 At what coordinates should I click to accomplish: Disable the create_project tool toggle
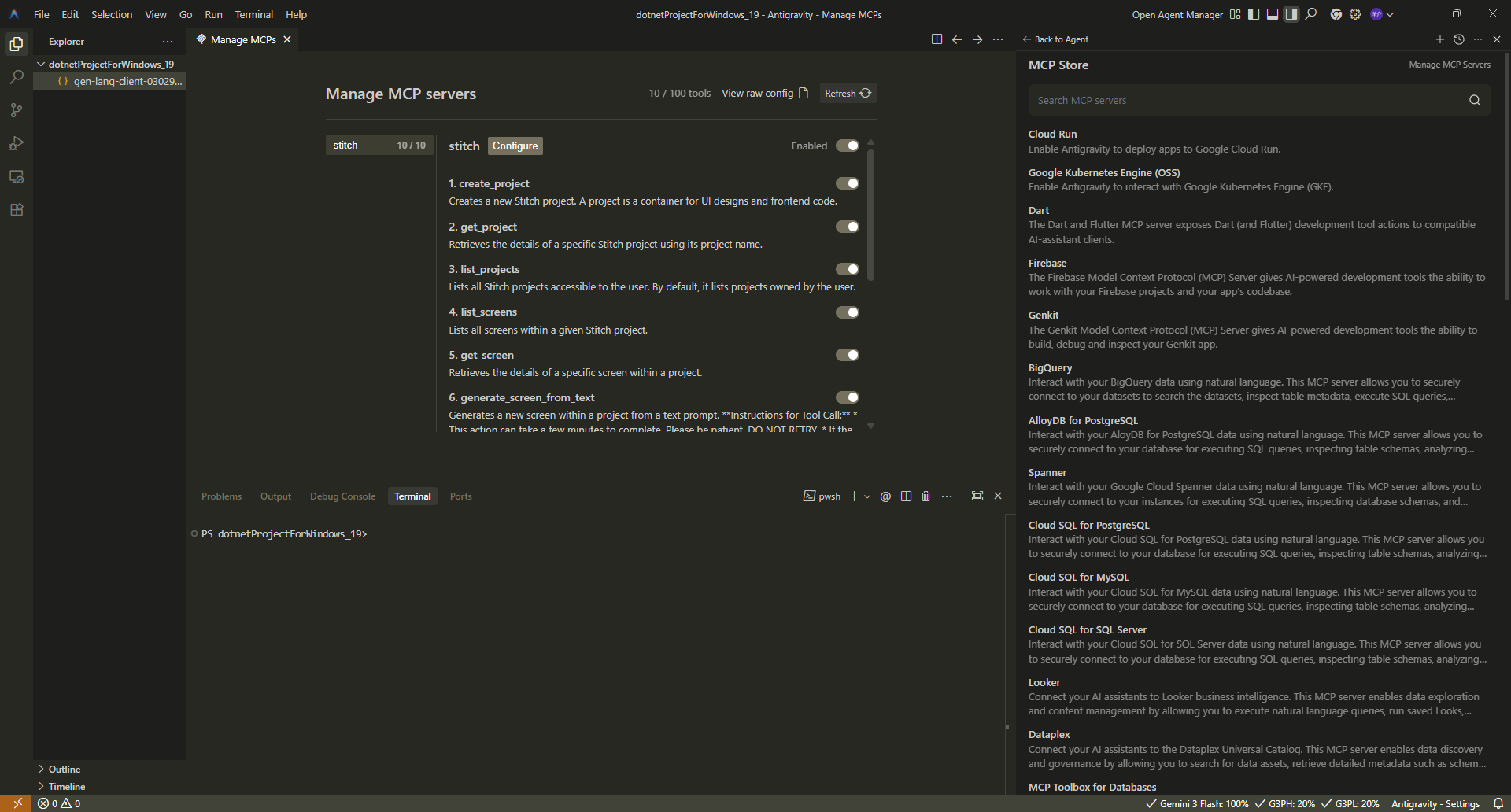[x=847, y=183]
